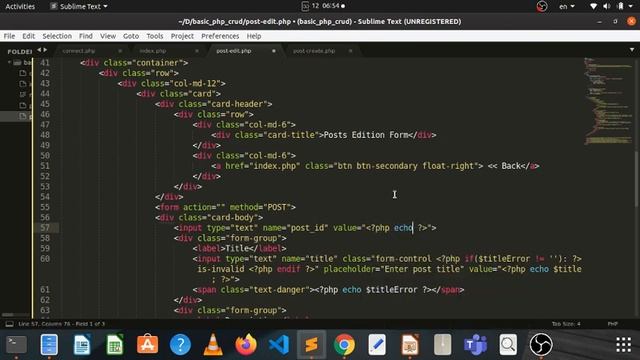Screen dimensions: 640x360
Task: Toggle the side bar panel-switcher icon in status bar
Action: [x=9, y=324]
